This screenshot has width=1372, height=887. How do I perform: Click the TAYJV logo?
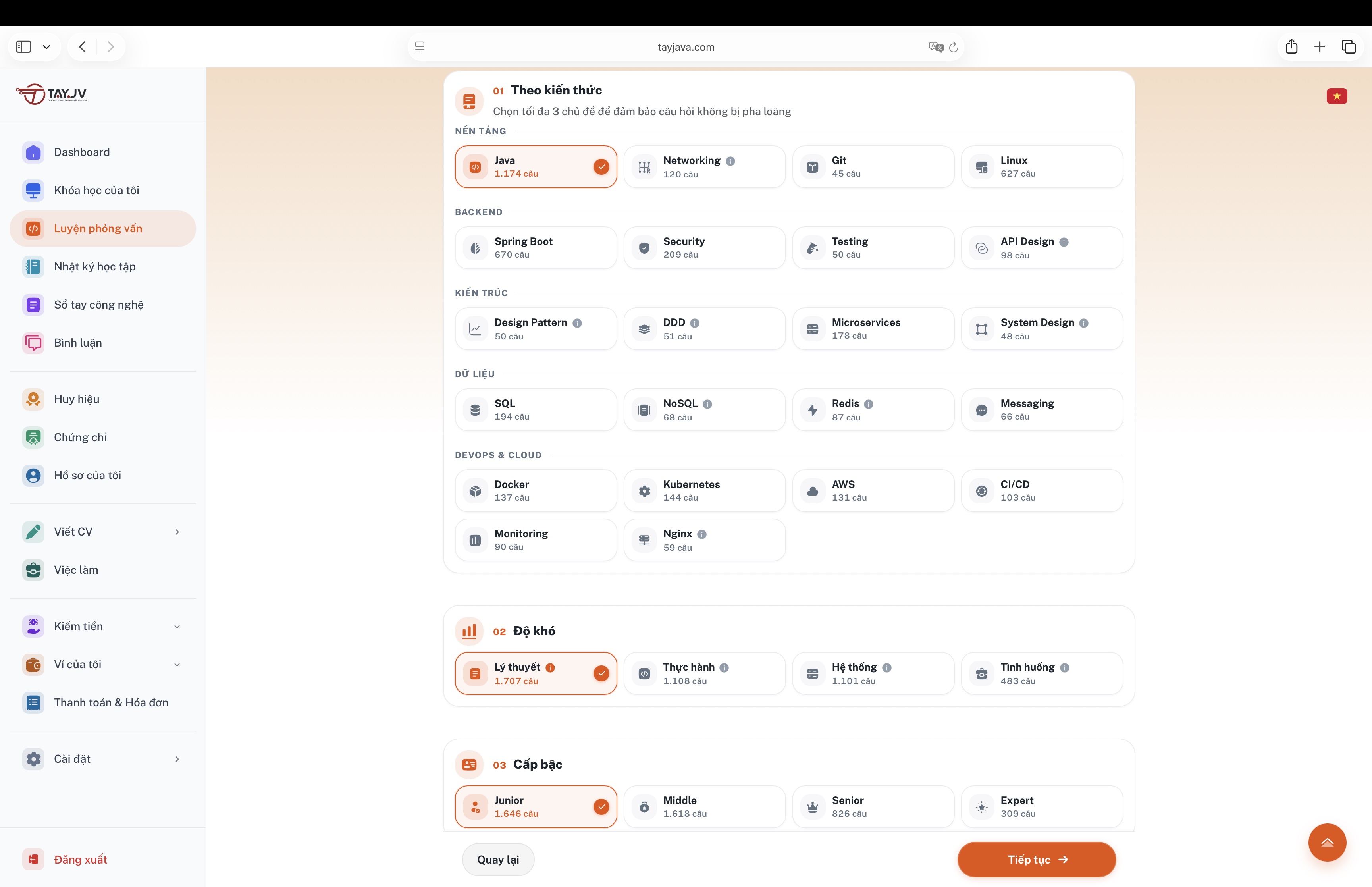coord(52,94)
